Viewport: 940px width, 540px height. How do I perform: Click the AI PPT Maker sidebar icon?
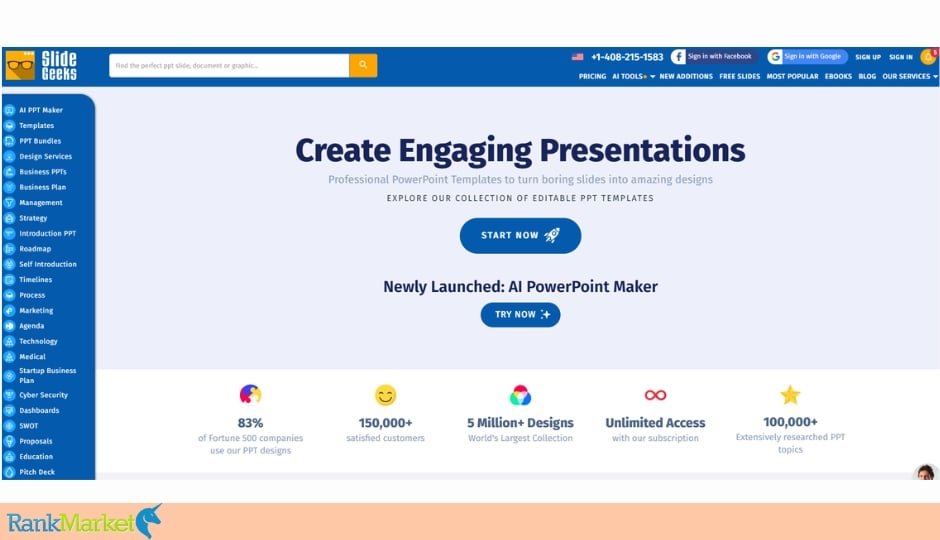10,110
